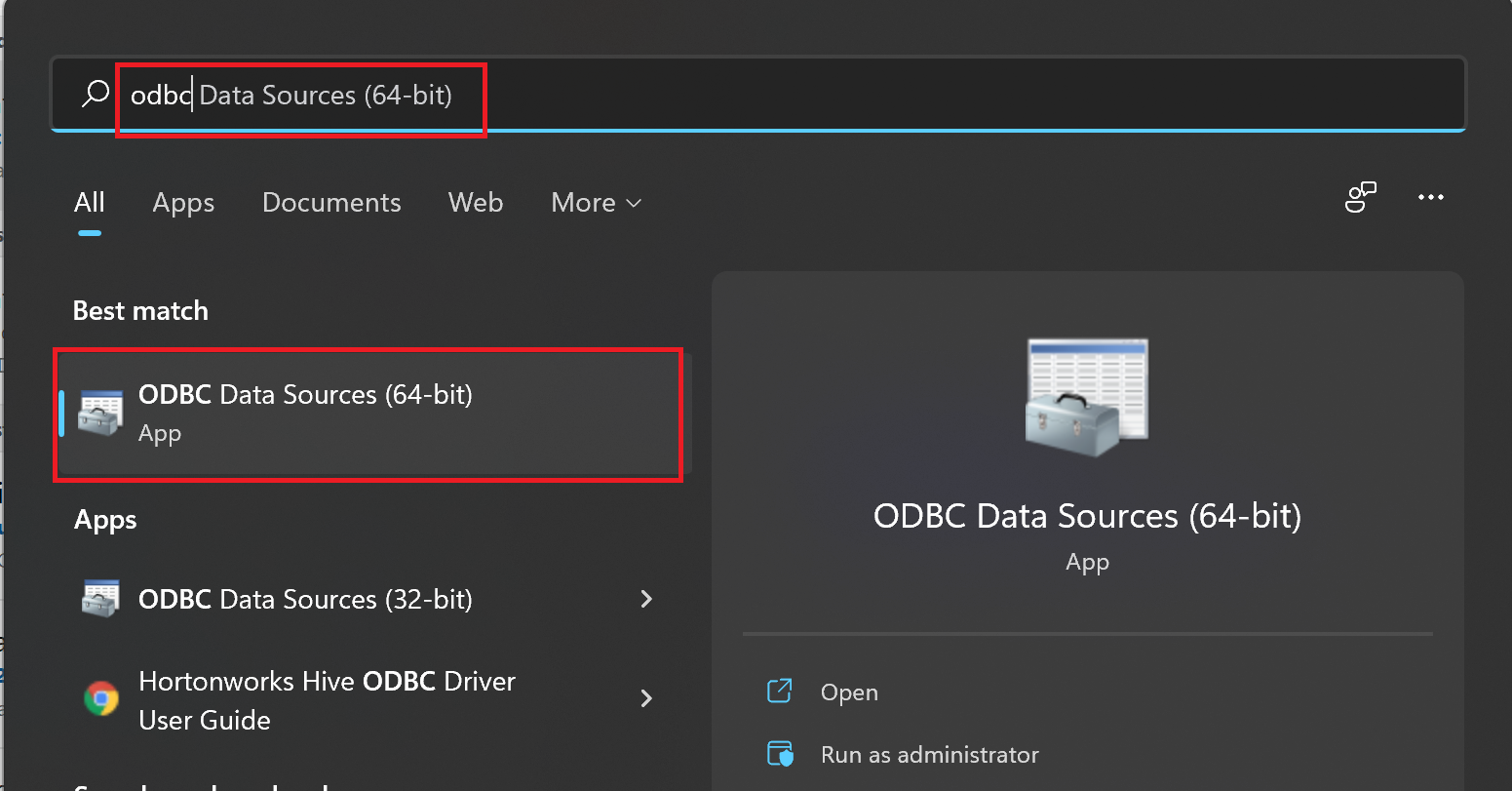Expand the More dropdown

point(597,203)
